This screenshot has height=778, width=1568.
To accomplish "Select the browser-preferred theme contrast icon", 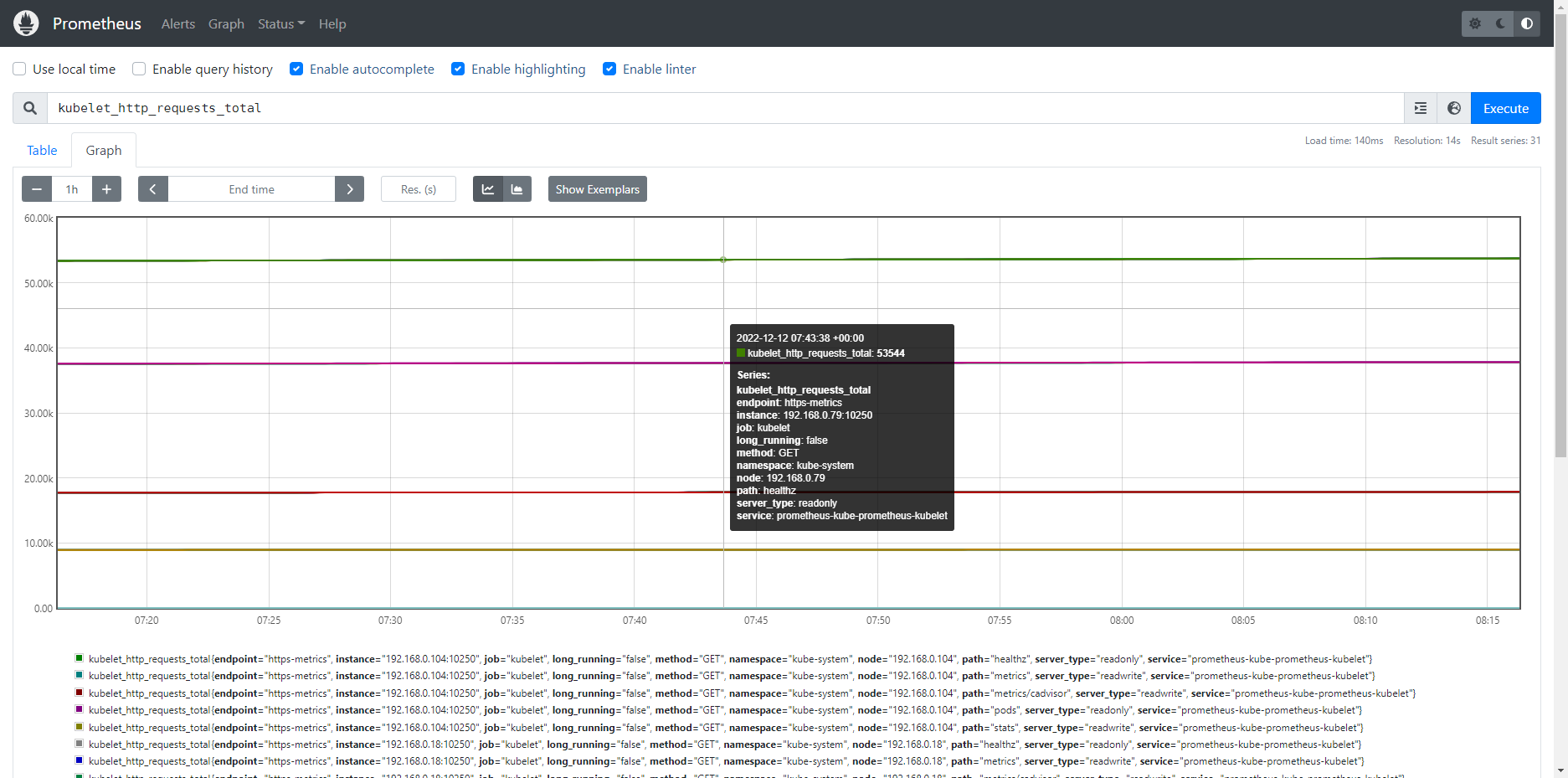I will [x=1527, y=23].
